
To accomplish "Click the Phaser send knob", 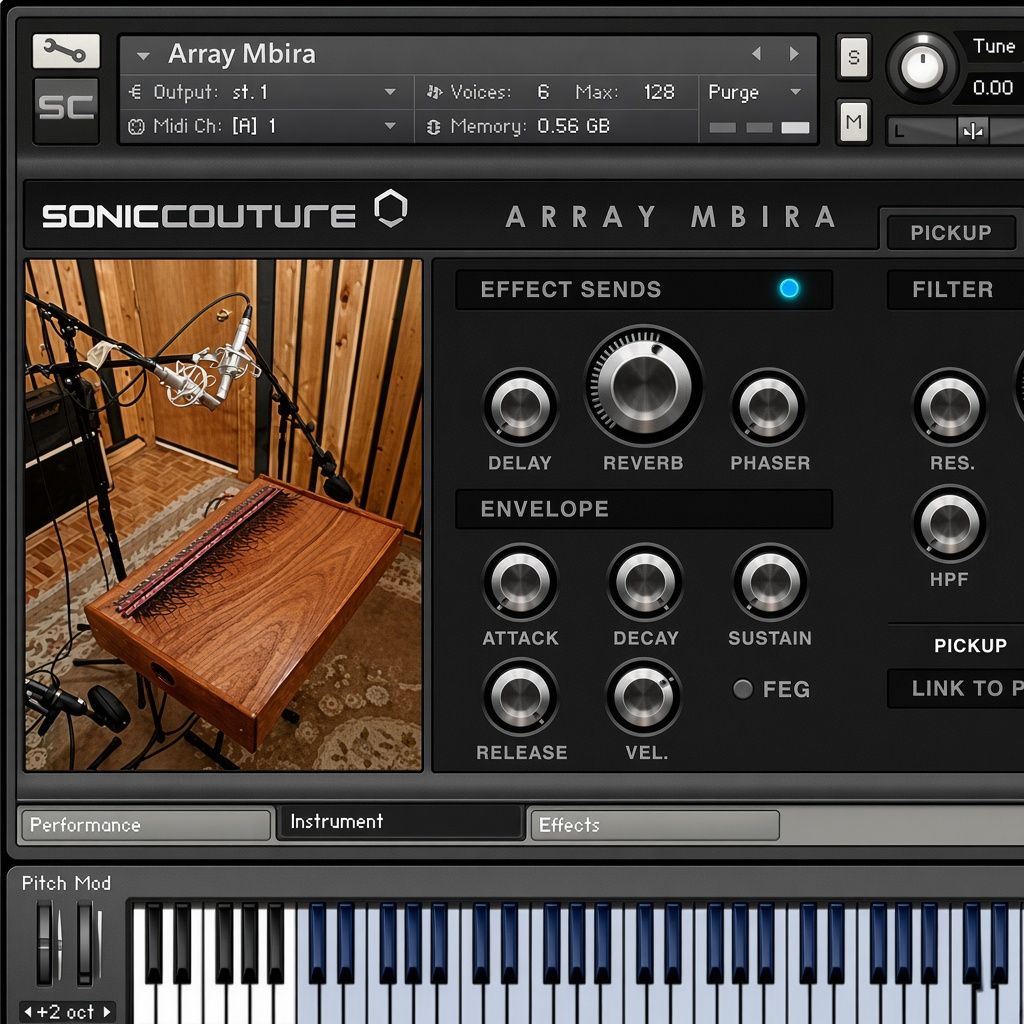I will (768, 406).
